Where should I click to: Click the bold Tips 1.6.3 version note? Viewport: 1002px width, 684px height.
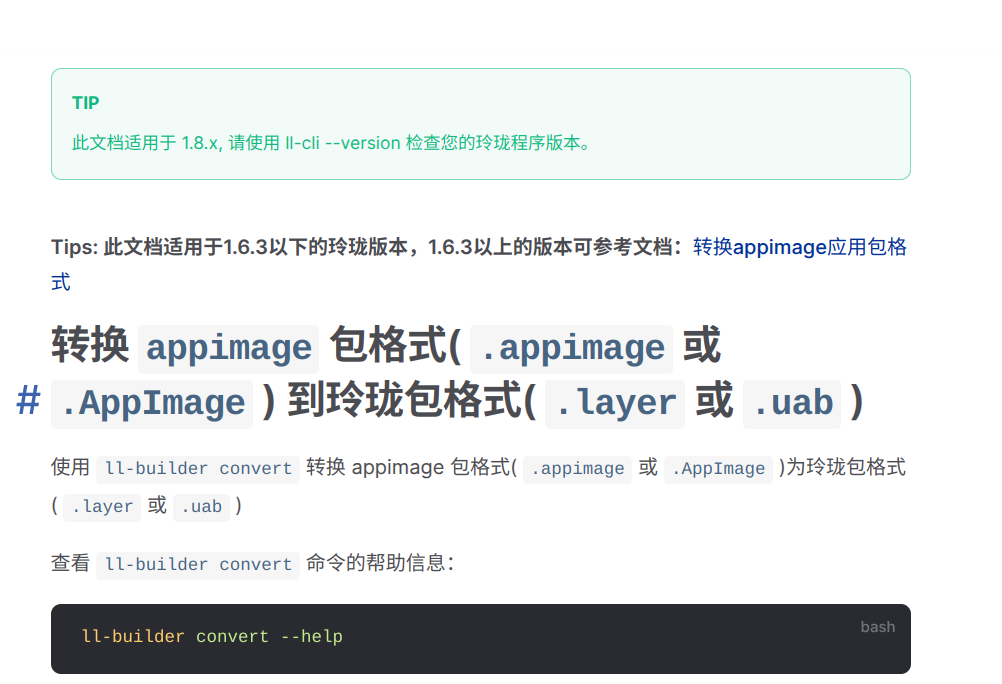pyautogui.click(x=371, y=247)
